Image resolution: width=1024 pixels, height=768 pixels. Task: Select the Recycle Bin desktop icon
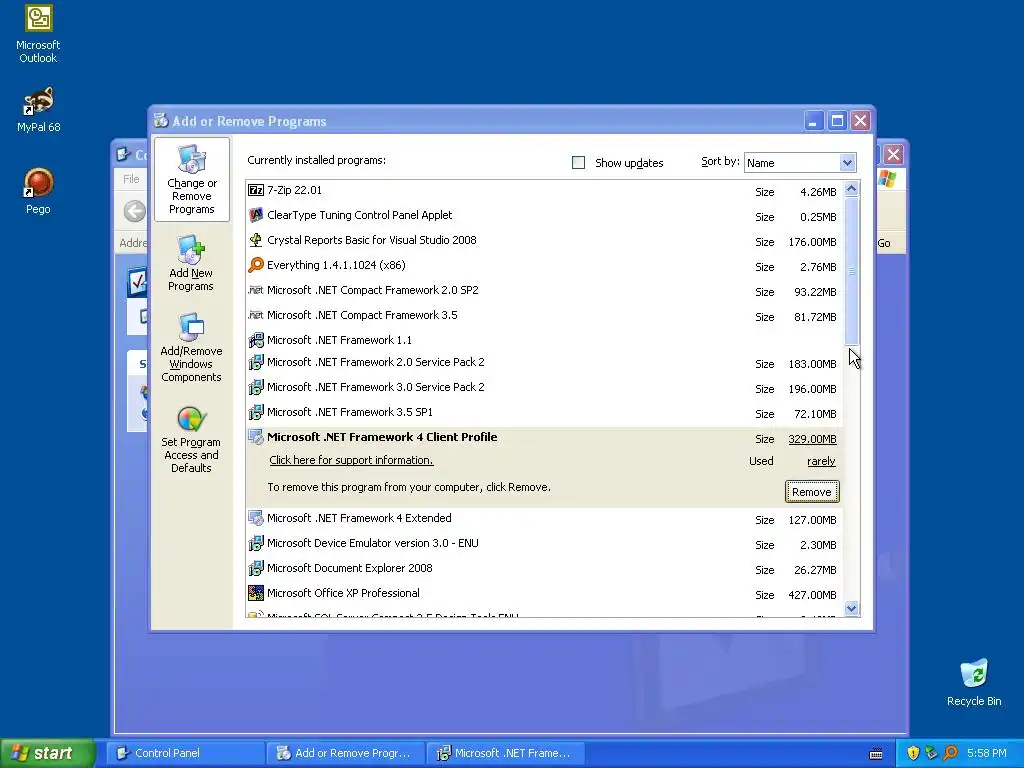pyautogui.click(x=974, y=682)
